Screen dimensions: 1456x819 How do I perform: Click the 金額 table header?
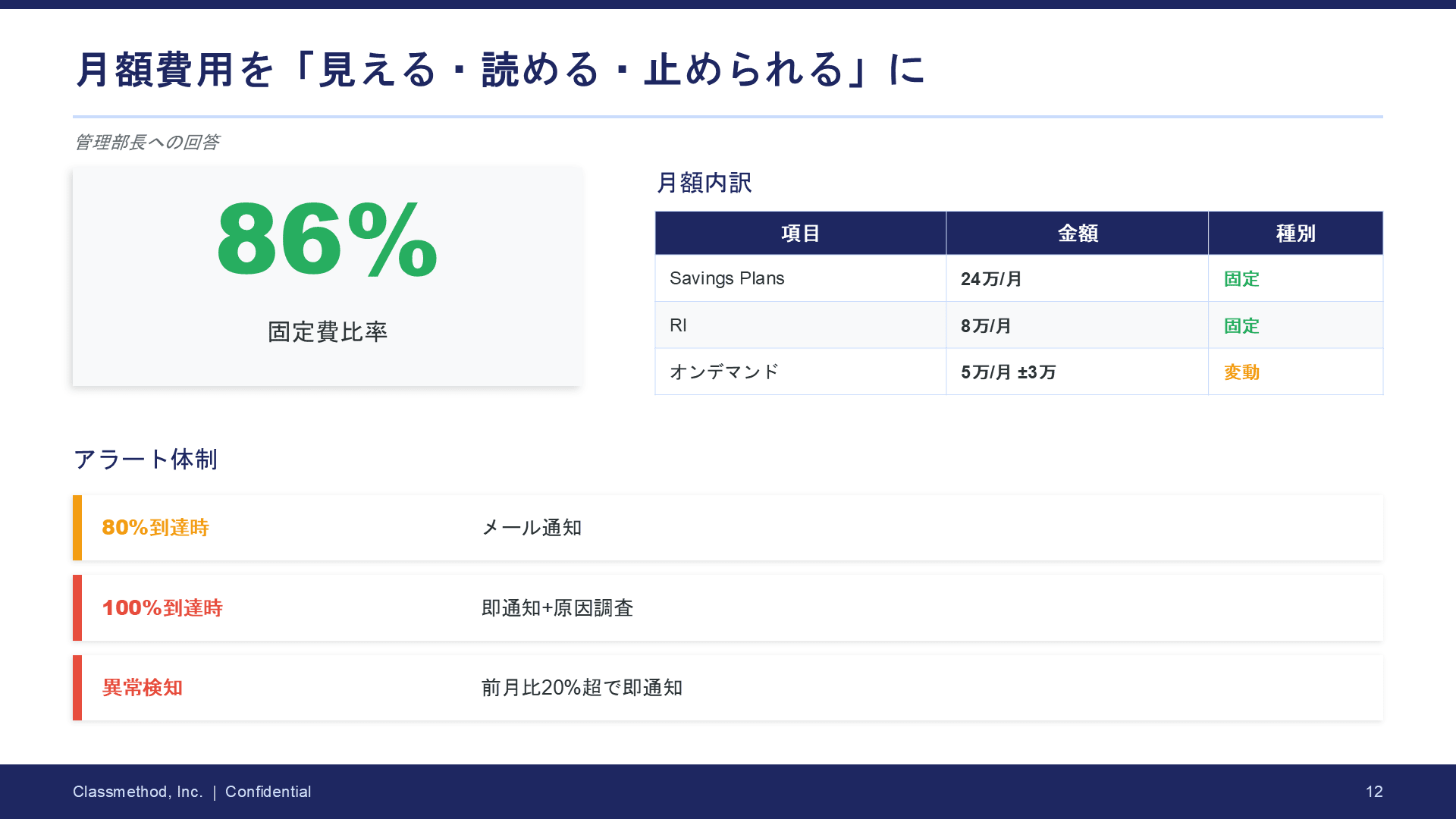coord(1077,234)
